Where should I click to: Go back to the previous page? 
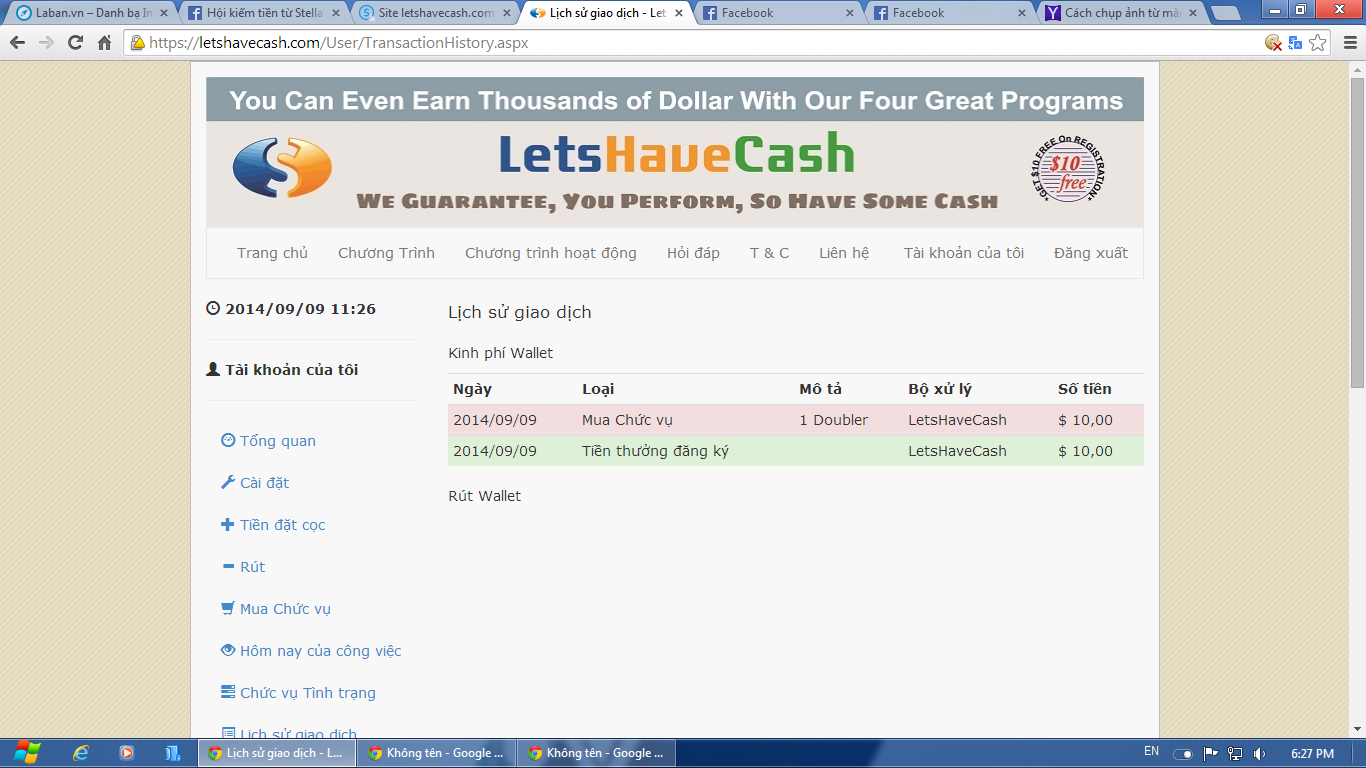click(17, 43)
